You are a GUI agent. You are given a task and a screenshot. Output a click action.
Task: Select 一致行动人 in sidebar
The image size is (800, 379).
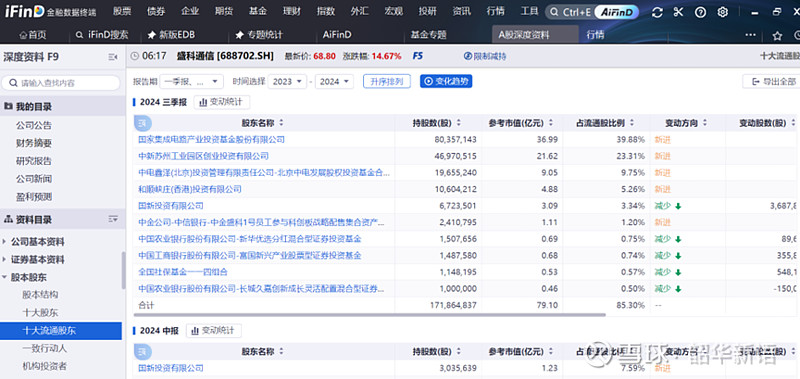point(45,348)
